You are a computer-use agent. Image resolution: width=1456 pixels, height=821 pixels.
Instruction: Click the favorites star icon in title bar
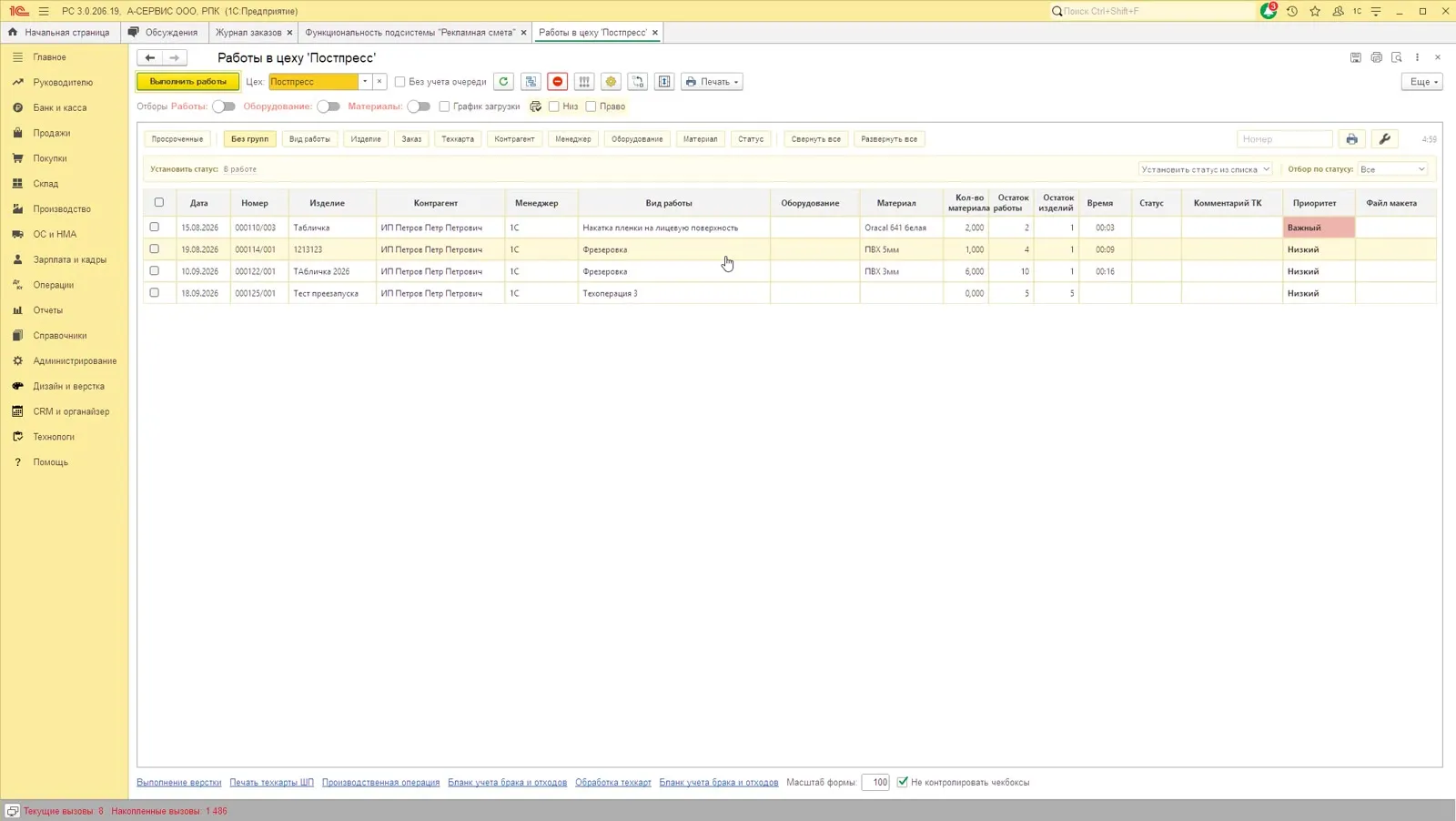(1315, 11)
